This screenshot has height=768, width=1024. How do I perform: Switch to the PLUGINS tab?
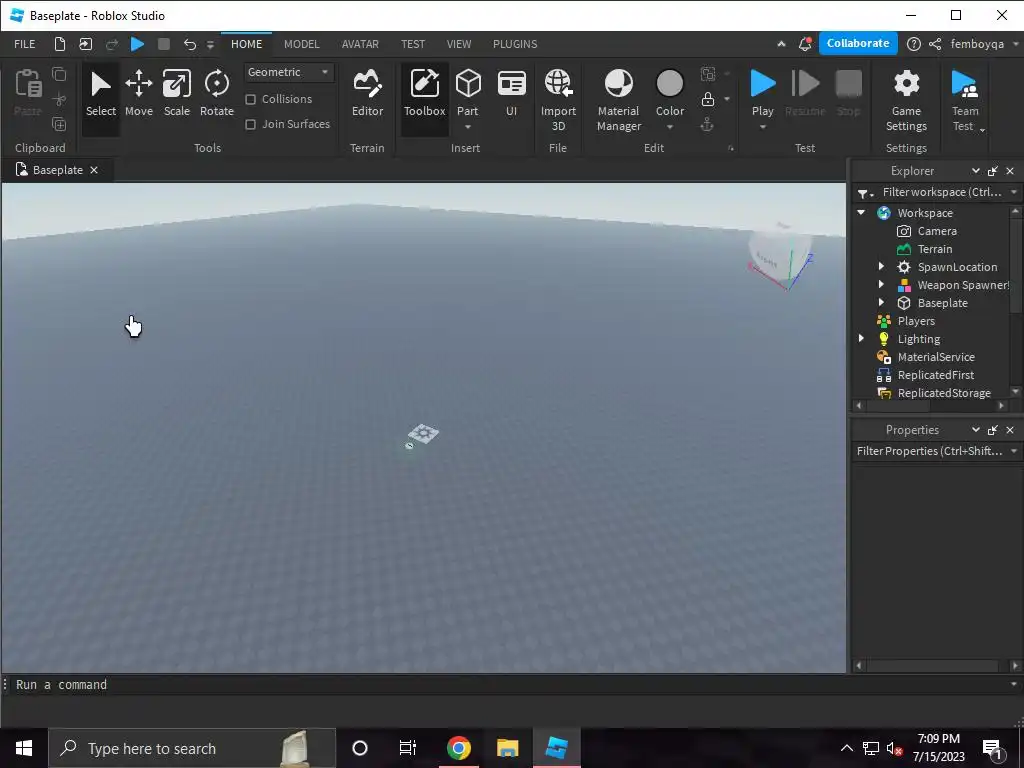pyautogui.click(x=515, y=44)
